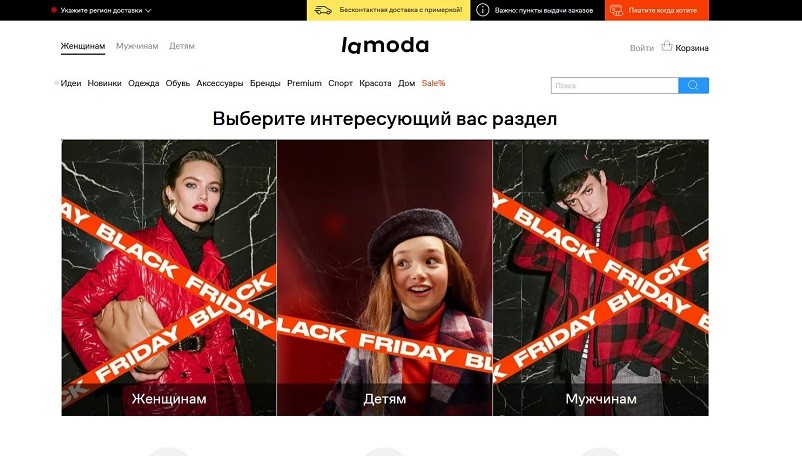The height and width of the screenshot is (456, 802).
Task: Click the payment card icon in orange banner
Action: coord(616,10)
